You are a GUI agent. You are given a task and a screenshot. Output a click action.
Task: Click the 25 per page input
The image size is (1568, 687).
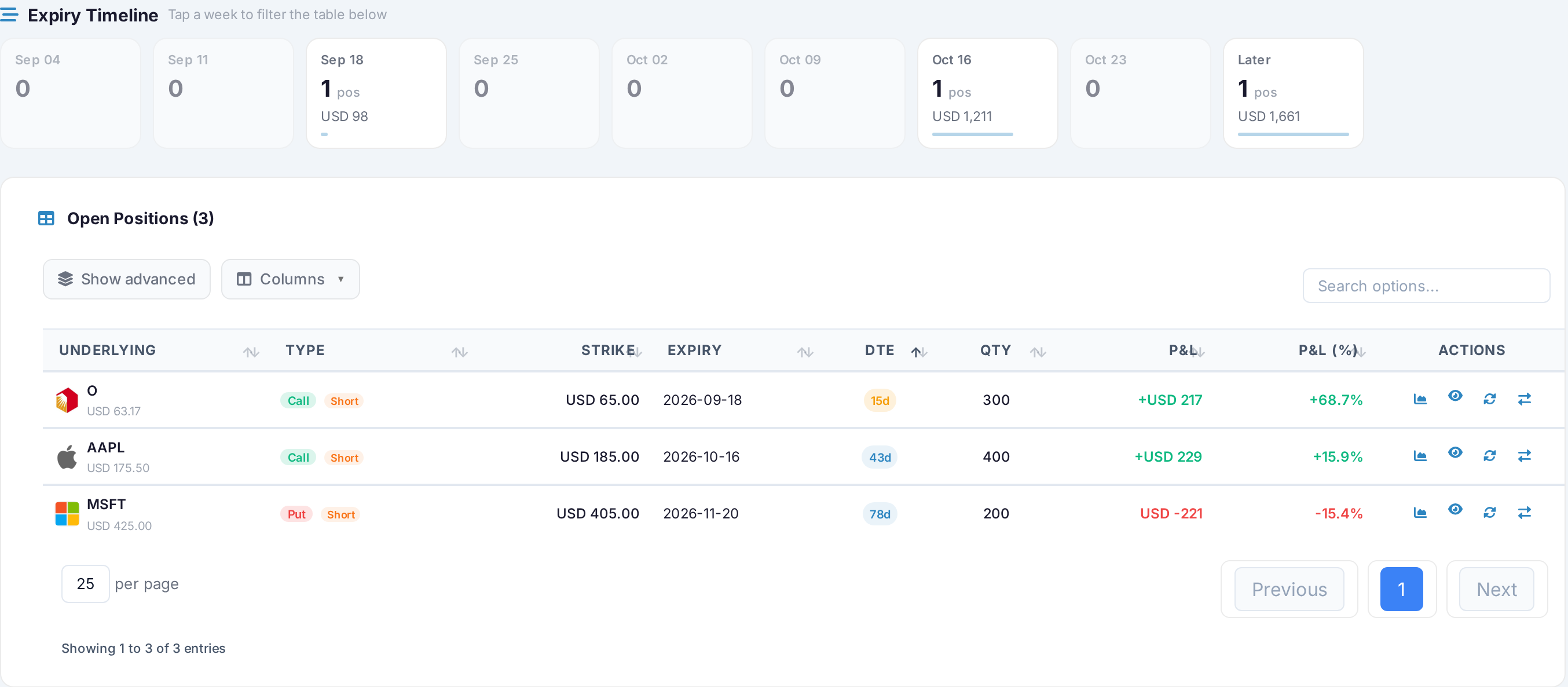(85, 584)
